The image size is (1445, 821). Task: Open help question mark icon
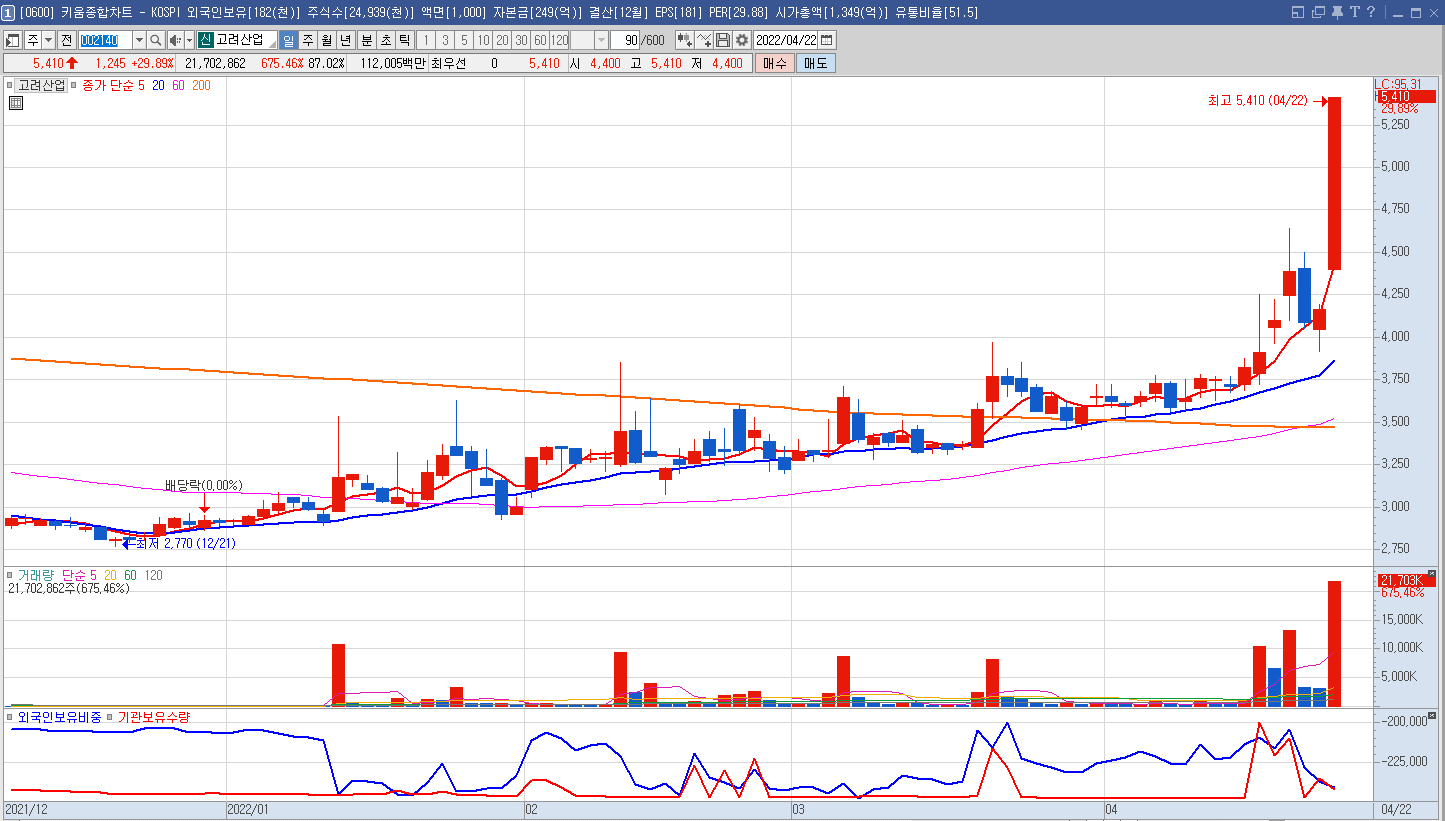click(1371, 12)
